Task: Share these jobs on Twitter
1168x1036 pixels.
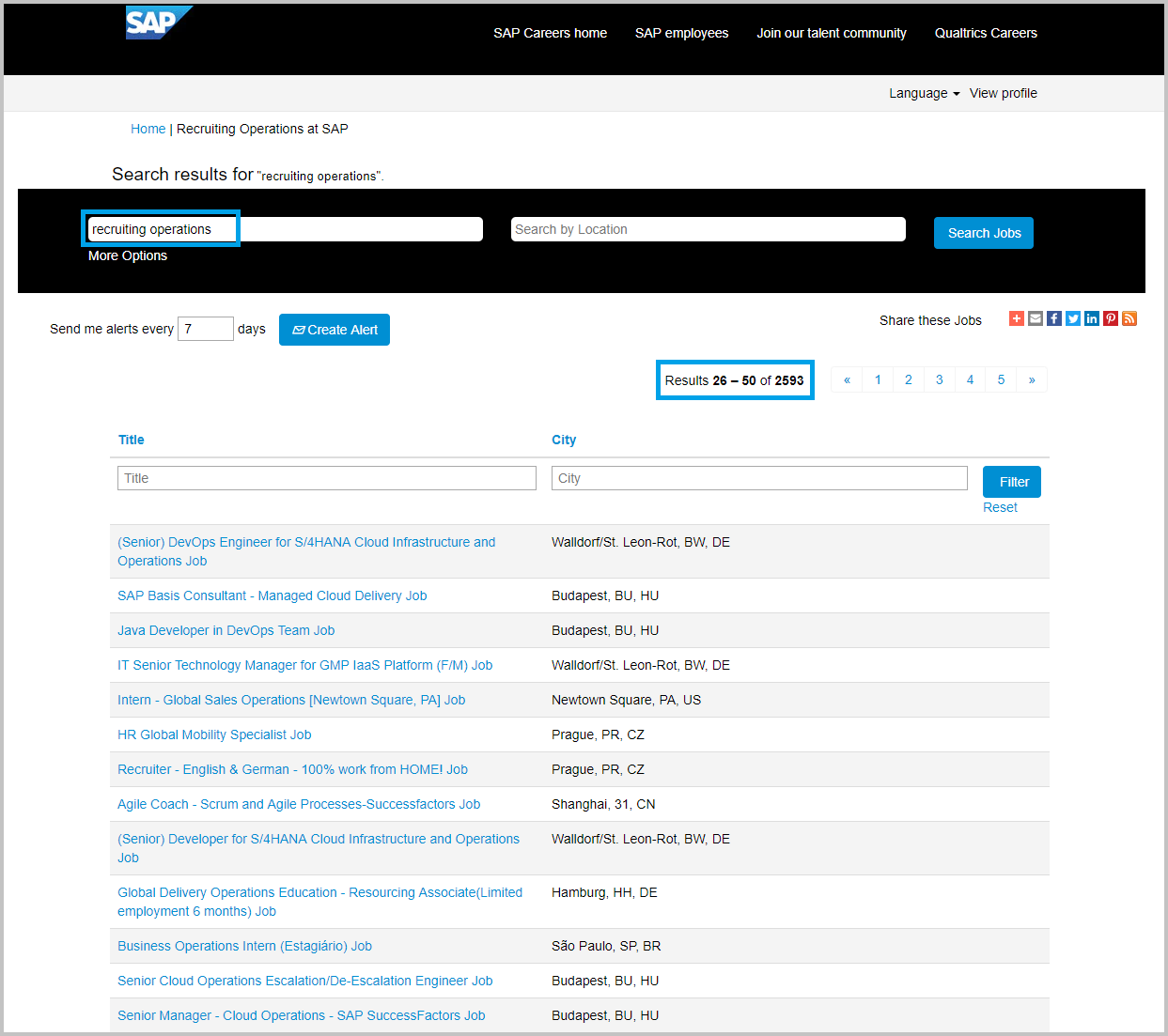Action: click(1073, 318)
